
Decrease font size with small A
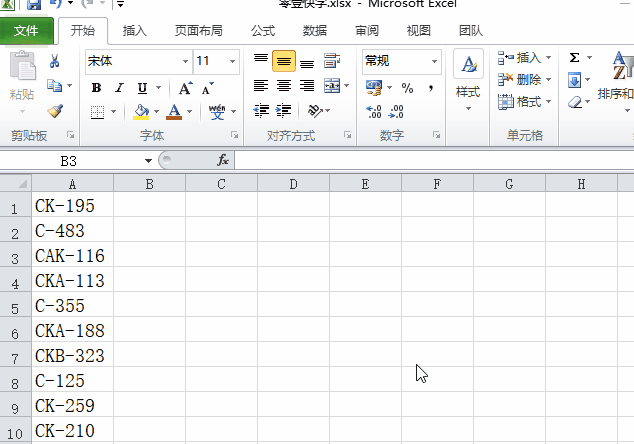pyautogui.click(x=207, y=88)
